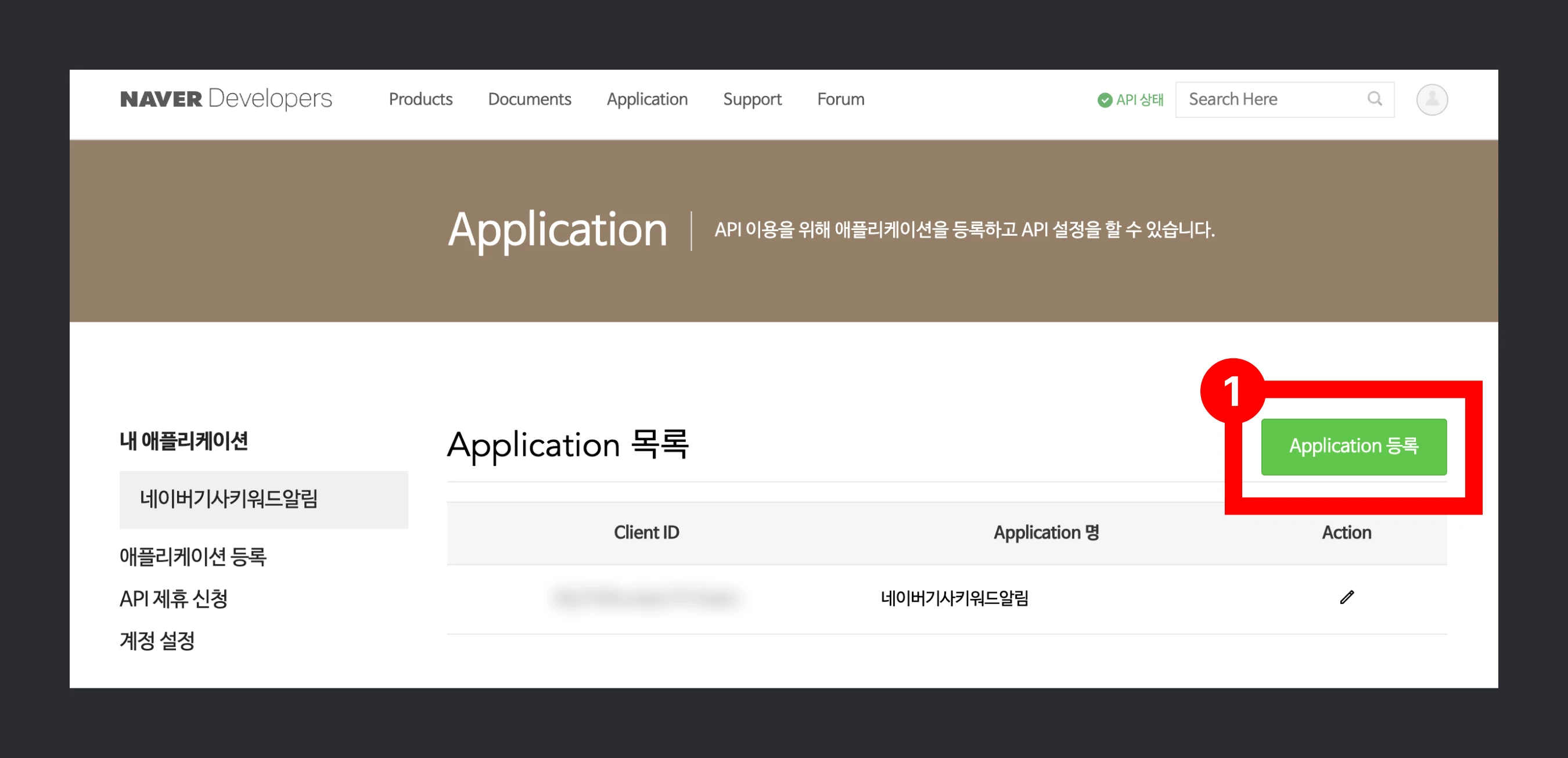Click the search magnifier icon
This screenshot has height=758, width=1568.
[x=1374, y=99]
